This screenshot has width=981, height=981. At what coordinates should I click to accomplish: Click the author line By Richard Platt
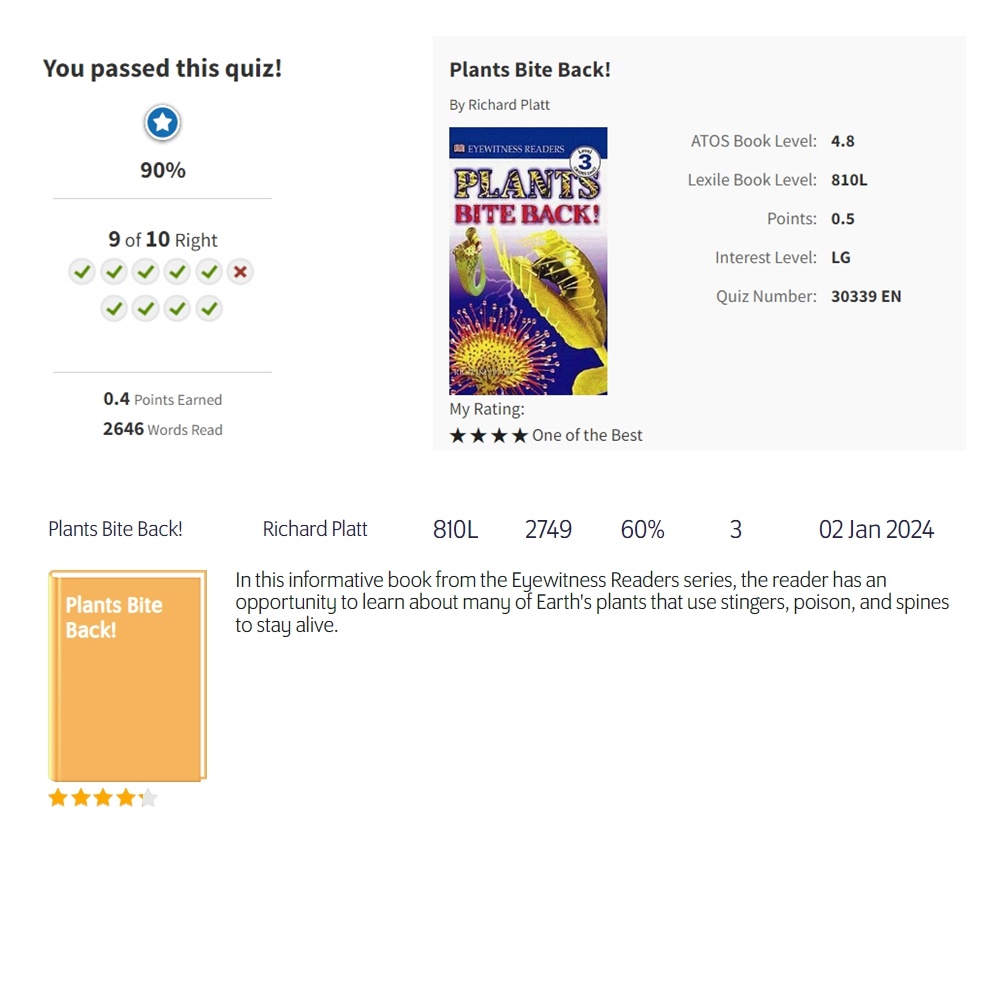(499, 104)
